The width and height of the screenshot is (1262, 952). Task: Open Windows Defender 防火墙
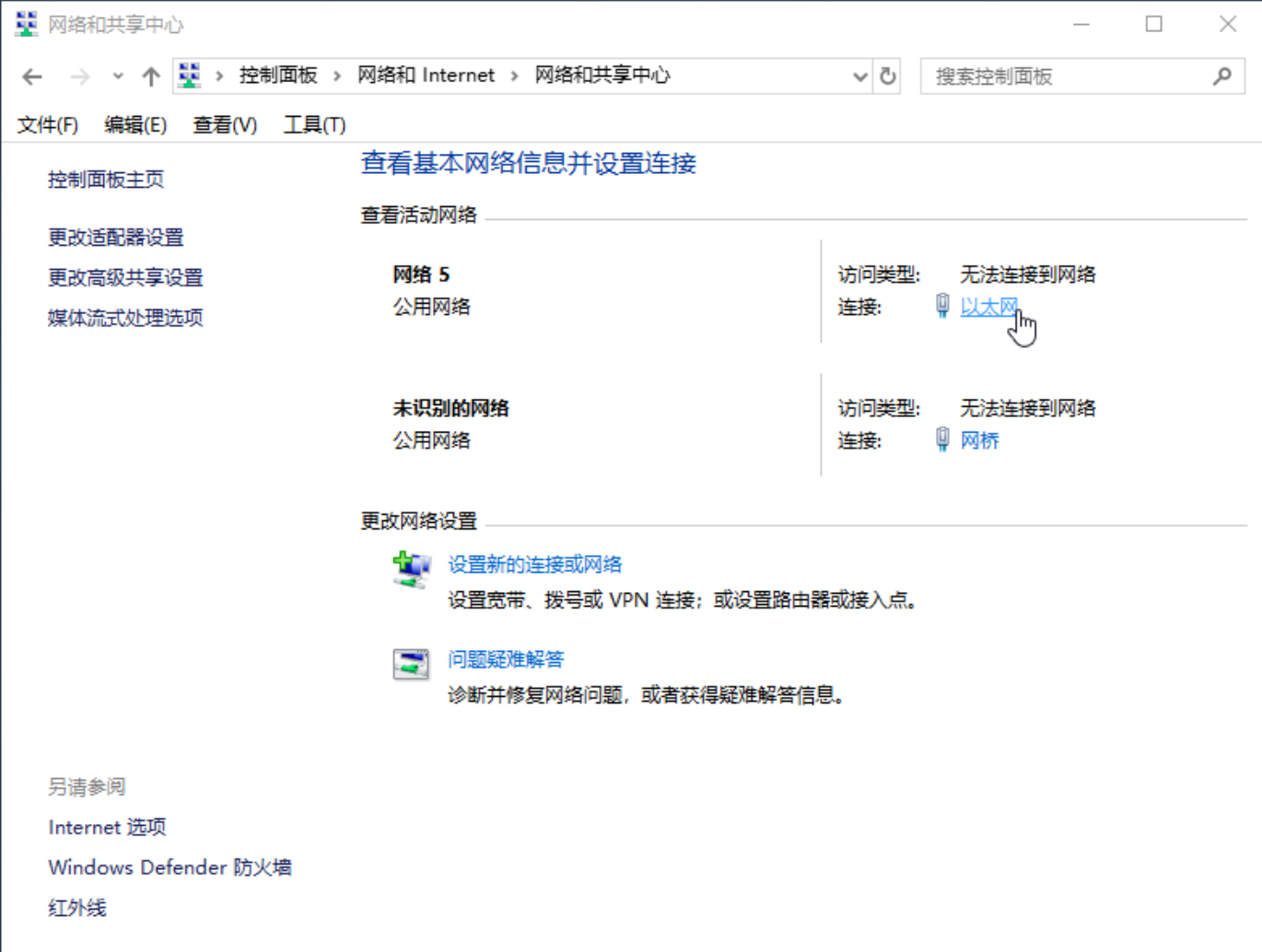coord(169,867)
